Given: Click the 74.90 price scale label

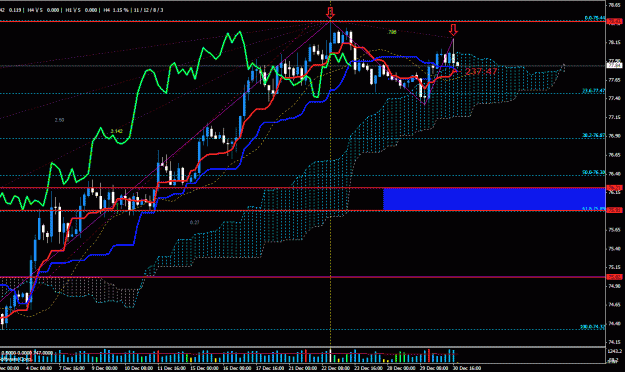Looking at the screenshot, I should 614,286.
